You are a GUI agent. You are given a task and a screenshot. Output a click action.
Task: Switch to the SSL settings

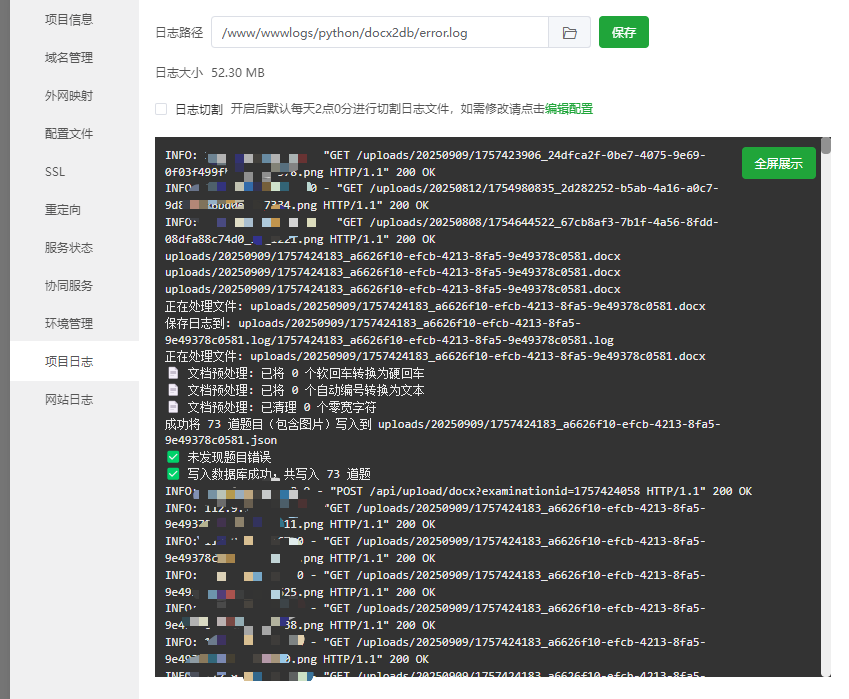pyautogui.click(x=55, y=172)
